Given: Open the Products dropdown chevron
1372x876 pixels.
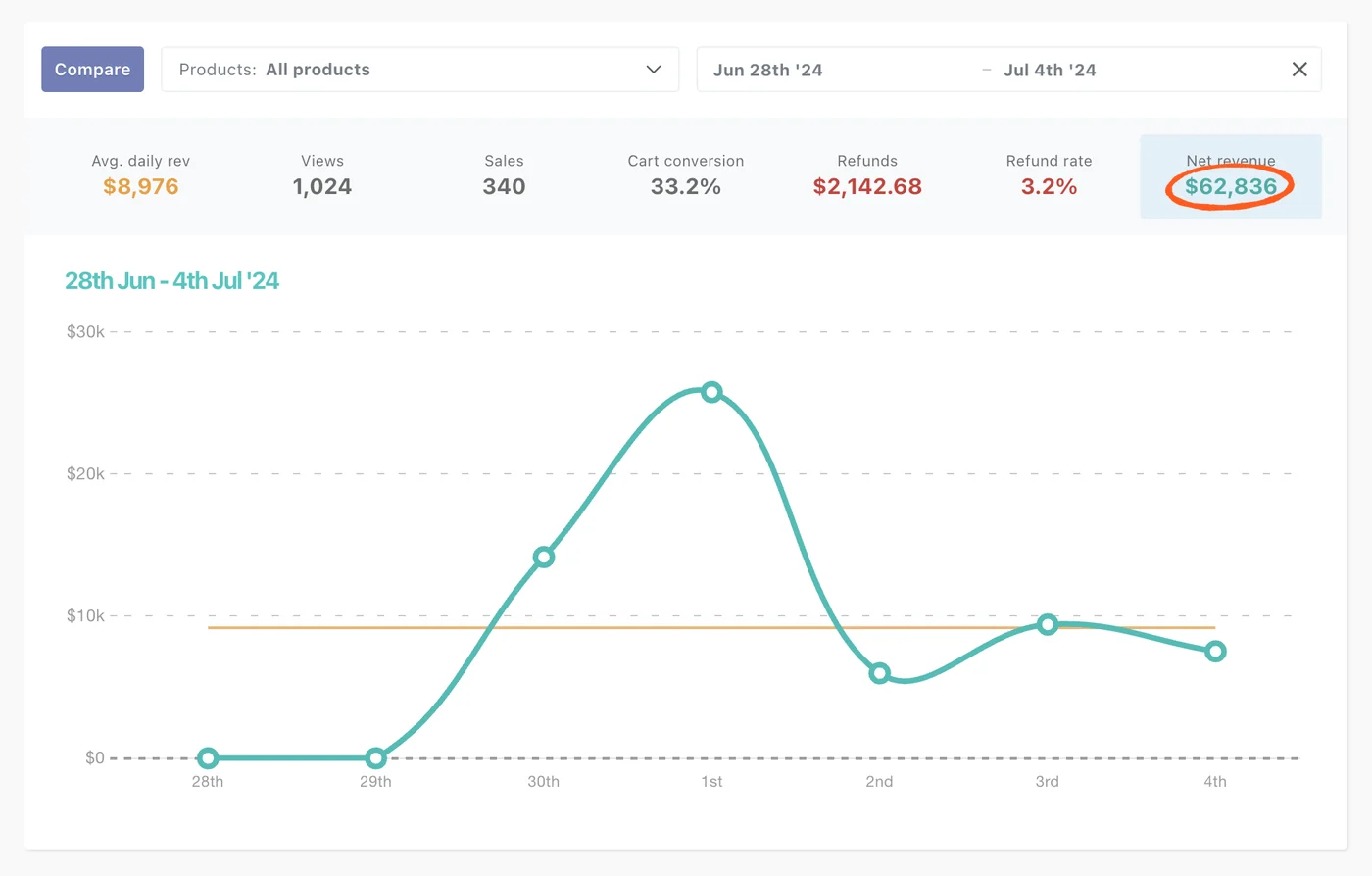Looking at the screenshot, I should (x=654, y=70).
